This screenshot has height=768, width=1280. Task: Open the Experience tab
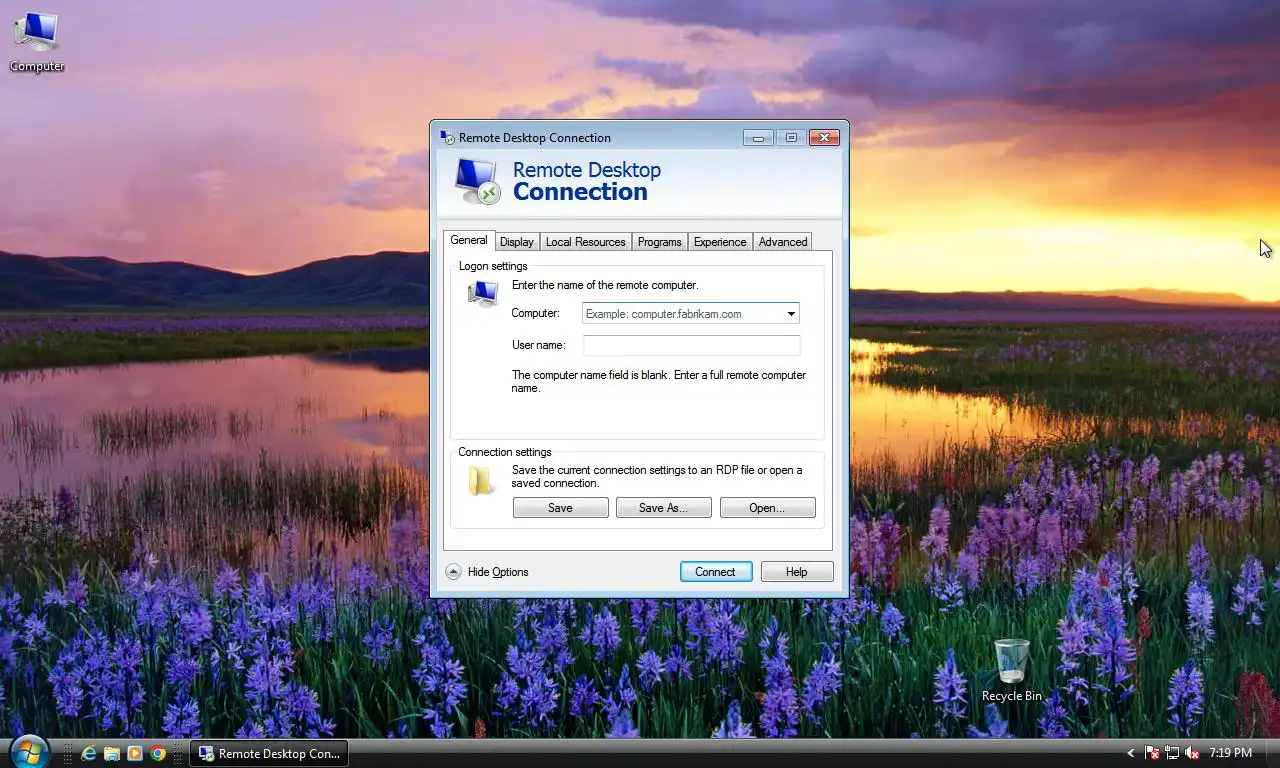[x=720, y=242]
